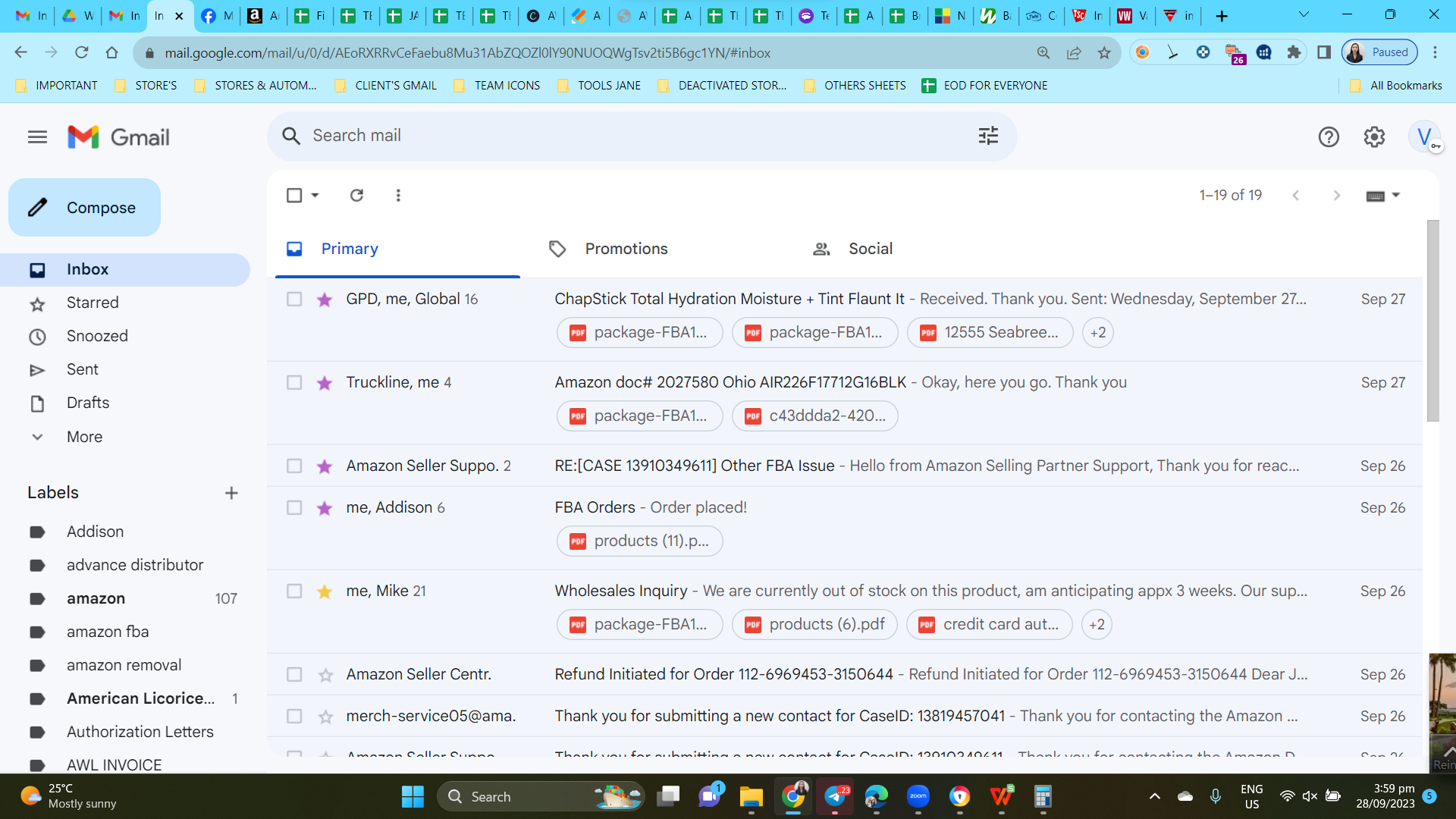Create a new label with plus icon
Screen dimensions: 1456x819
click(231, 493)
